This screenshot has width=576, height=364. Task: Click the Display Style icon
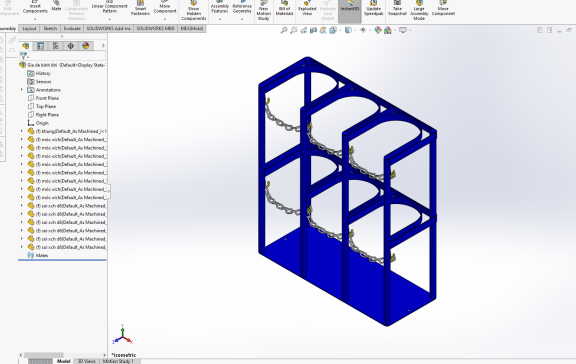coord(348,30)
